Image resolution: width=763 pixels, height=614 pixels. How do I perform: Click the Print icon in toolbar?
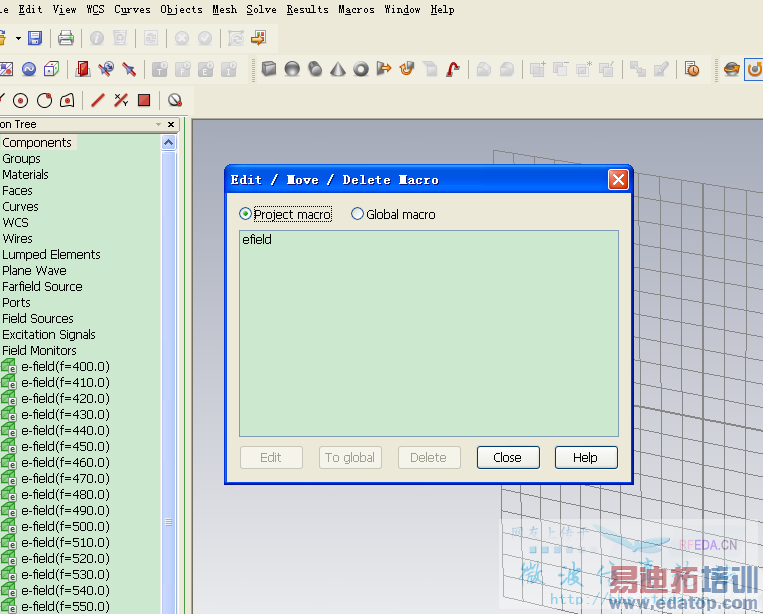[x=66, y=38]
